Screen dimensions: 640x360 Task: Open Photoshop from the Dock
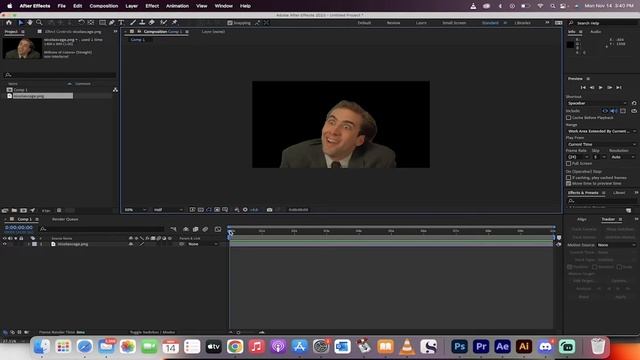coord(460,347)
